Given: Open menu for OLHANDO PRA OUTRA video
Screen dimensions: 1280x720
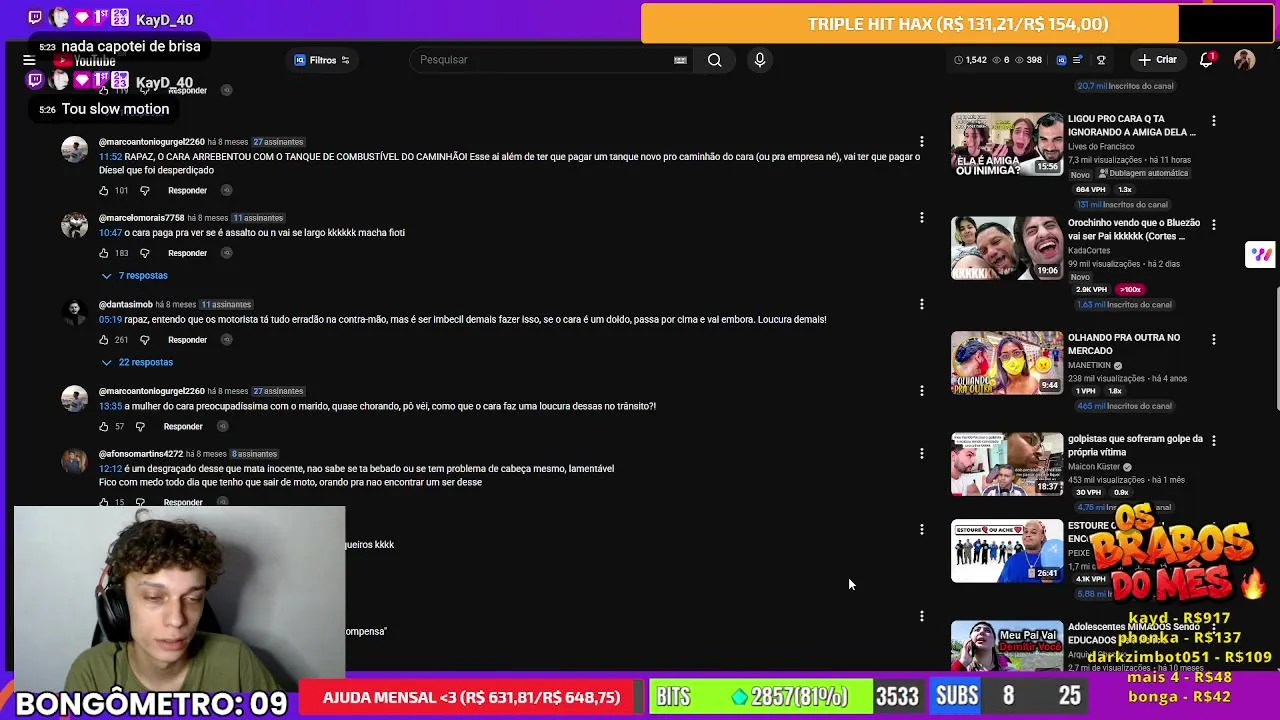Looking at the screenshot, I should [1214, 340].
